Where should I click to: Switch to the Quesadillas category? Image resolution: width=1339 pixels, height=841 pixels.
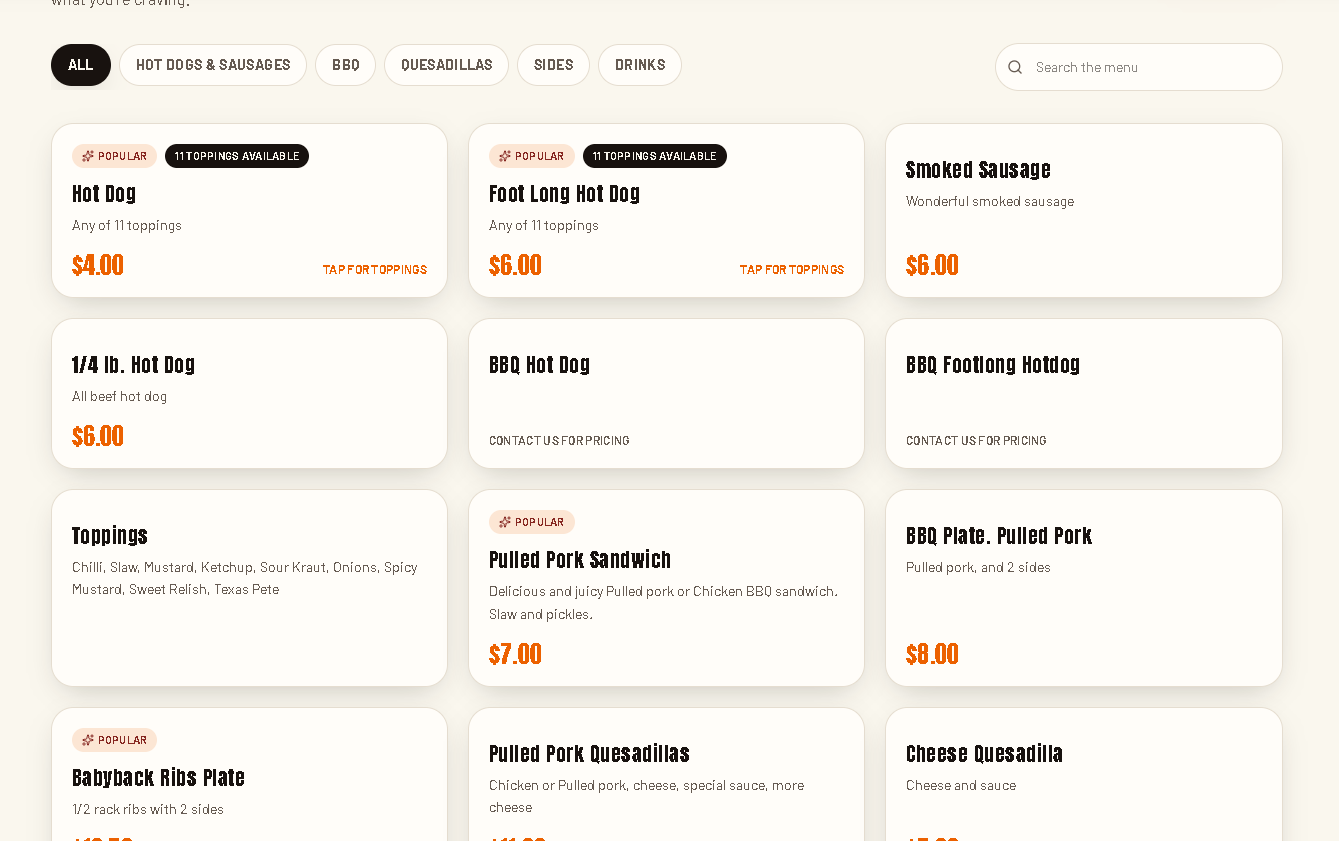[x=447, y=65]
